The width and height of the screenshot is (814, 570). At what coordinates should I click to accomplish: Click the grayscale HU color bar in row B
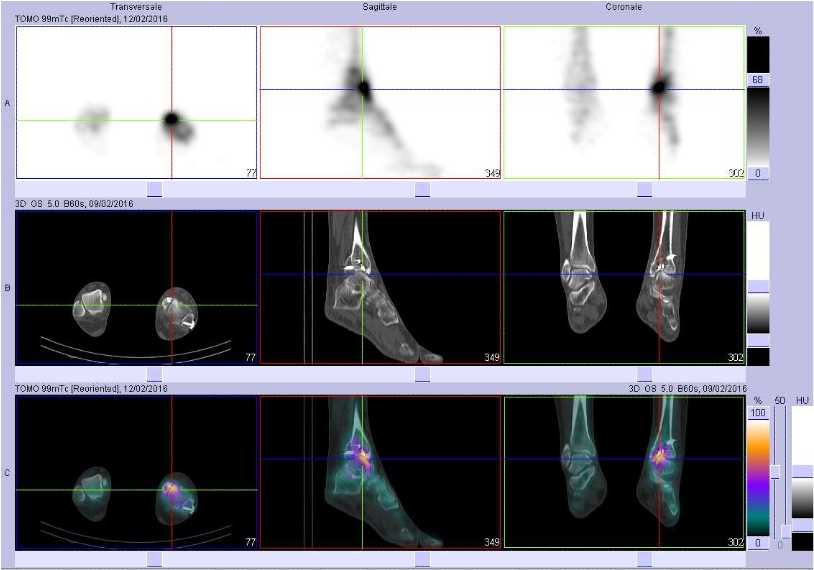758,314
